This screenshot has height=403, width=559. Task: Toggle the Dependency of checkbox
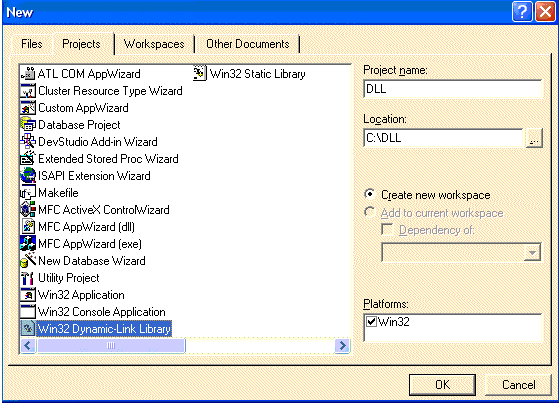tap(388, 230)
